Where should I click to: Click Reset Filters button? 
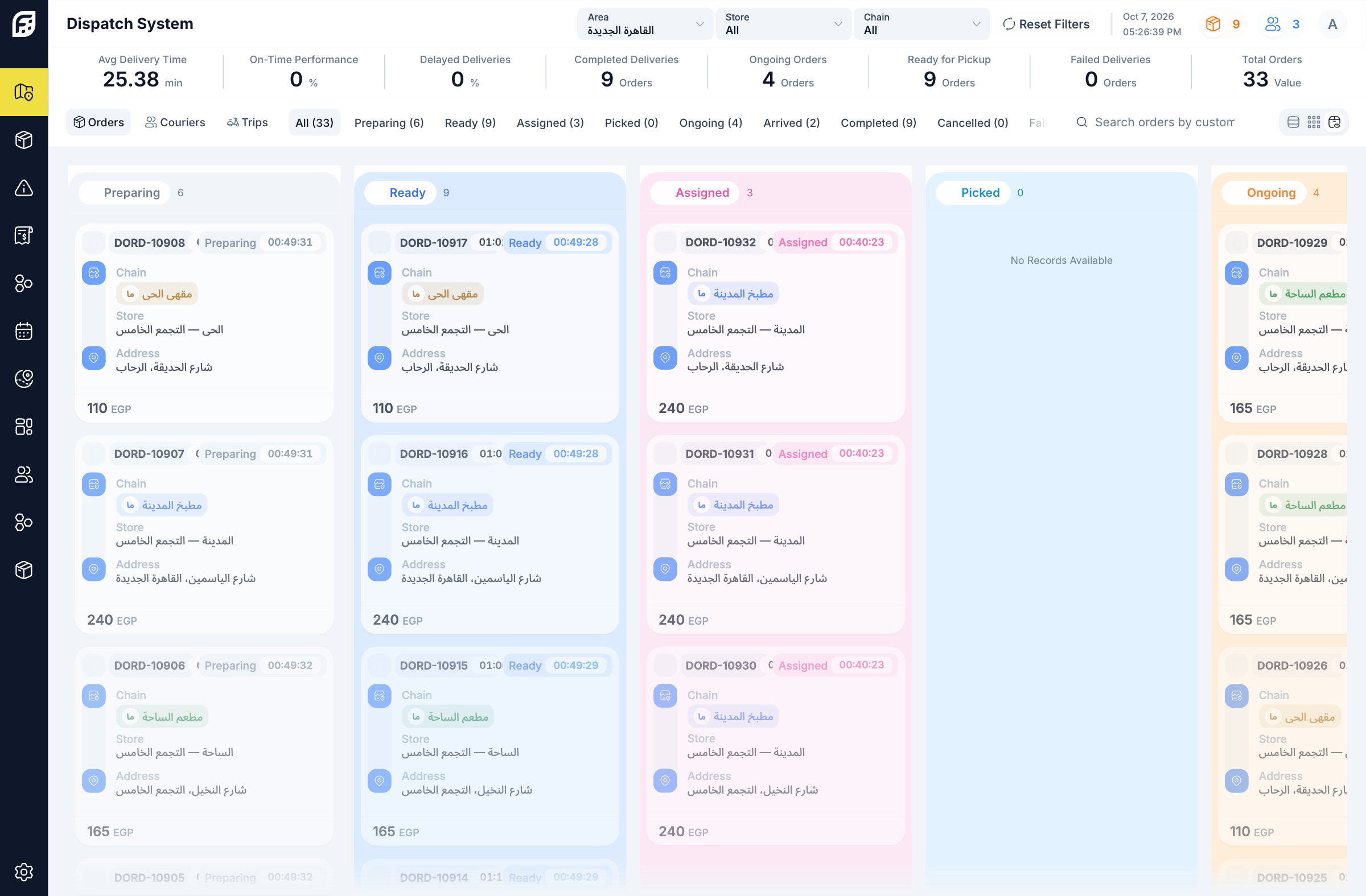click(1046, 24)
